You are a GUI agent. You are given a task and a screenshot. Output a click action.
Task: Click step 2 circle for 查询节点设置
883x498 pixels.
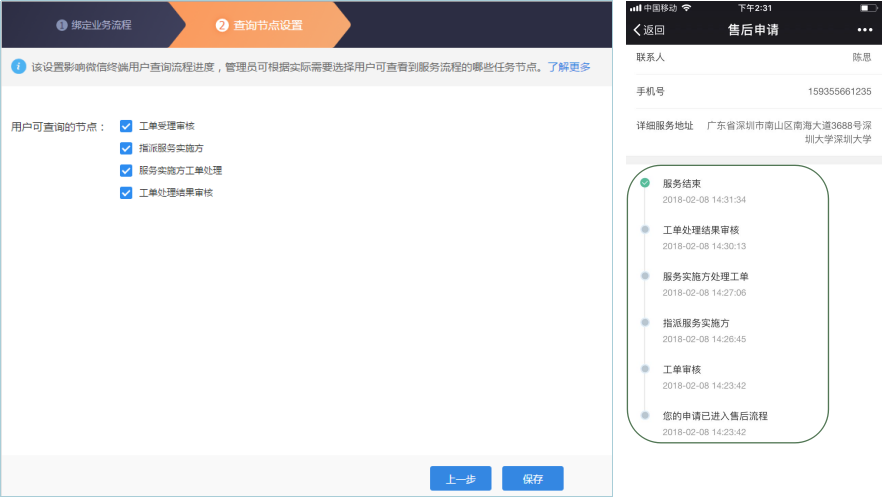(222, 25)
